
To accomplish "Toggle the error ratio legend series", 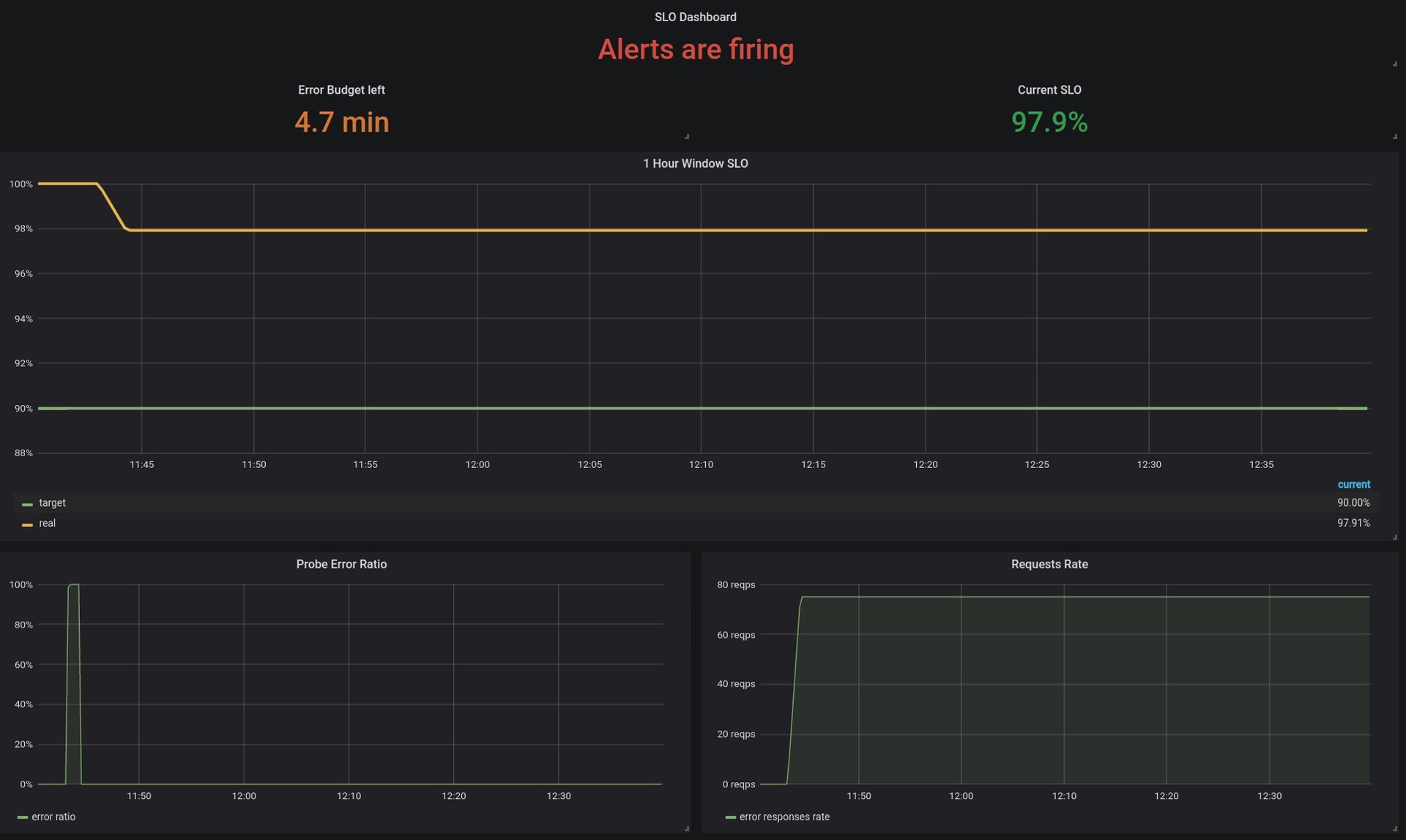I will [x=53, y=817].
